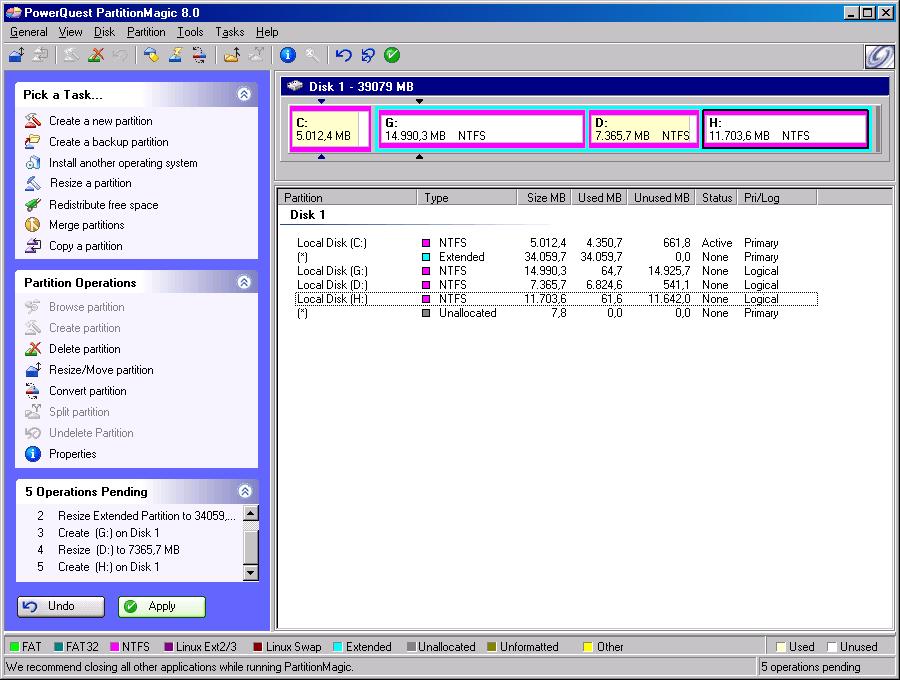Screen dimensions: 900x680
Task: Open the Disk menu
Action: click(104, 32)
